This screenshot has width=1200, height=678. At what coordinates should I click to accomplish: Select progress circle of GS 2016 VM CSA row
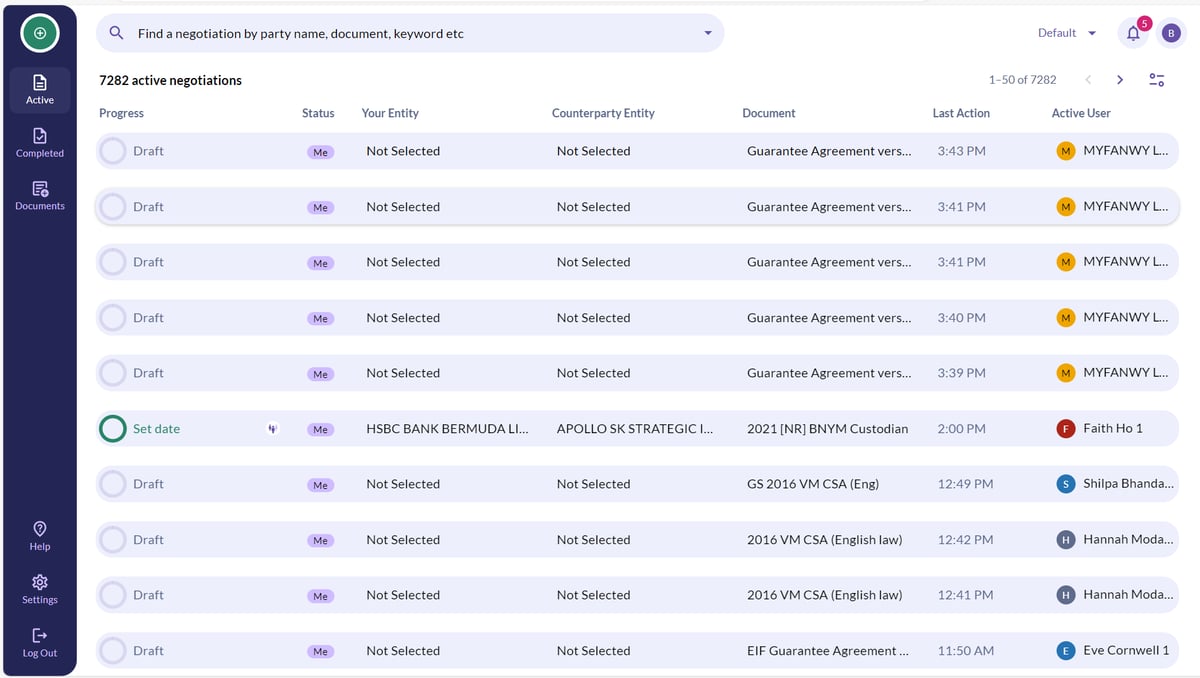[x=114, y=484]
